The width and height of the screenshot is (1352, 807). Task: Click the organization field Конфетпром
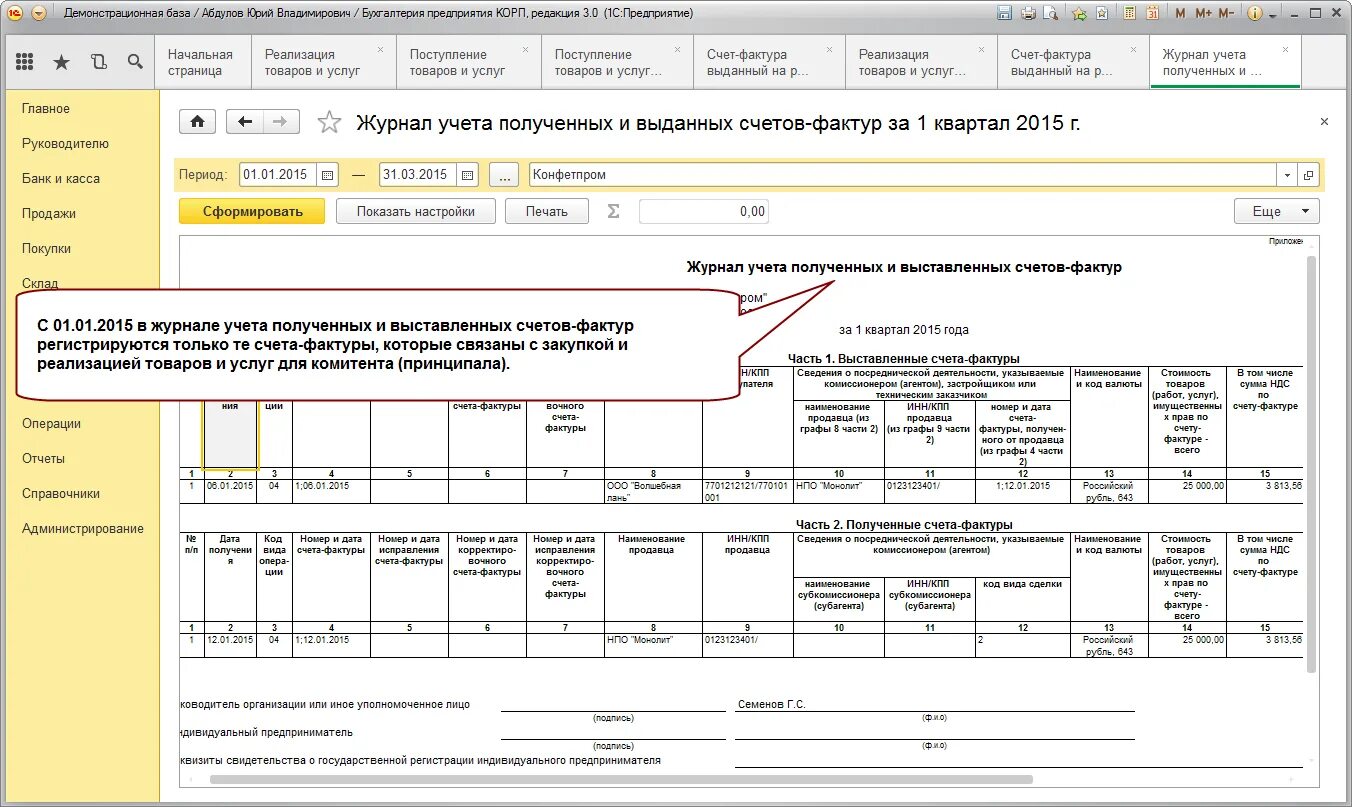(x=903, y=174)
